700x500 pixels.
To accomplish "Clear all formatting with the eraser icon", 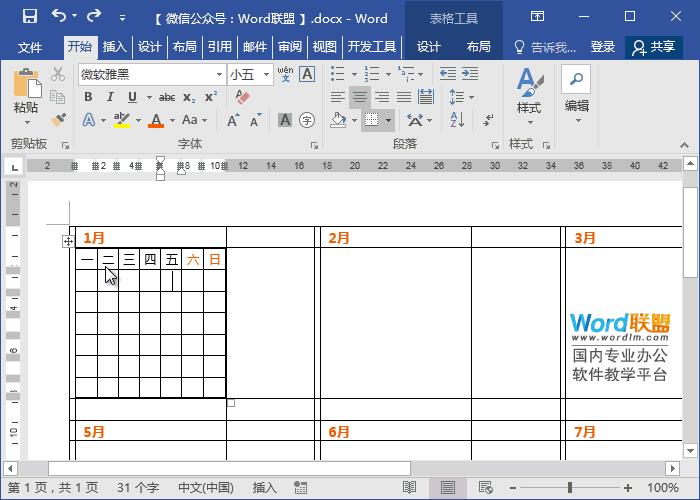I will click(242, 97).
